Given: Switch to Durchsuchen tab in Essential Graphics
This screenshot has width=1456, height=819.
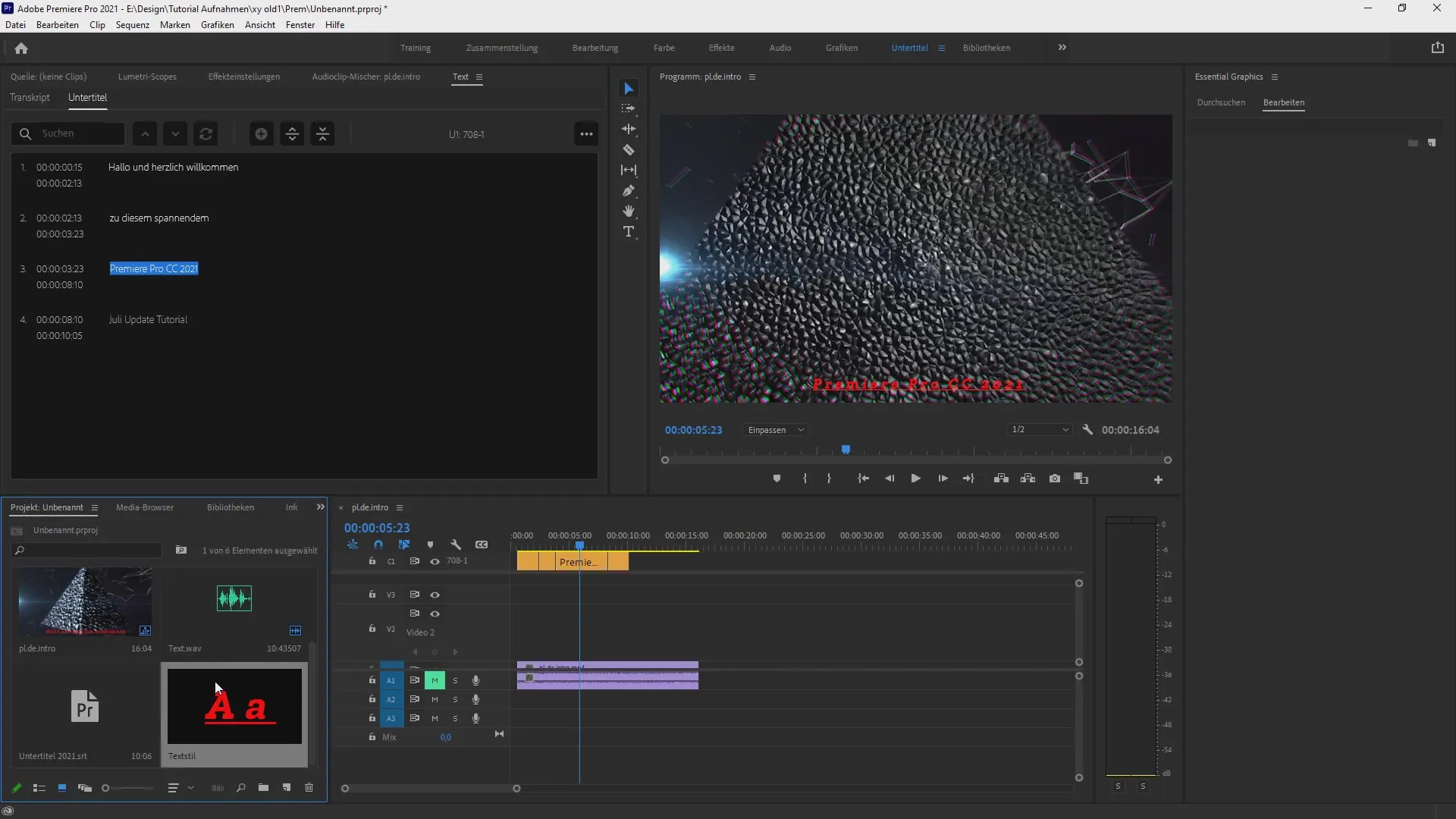Looking at the screenshot, I should 1221,102.
